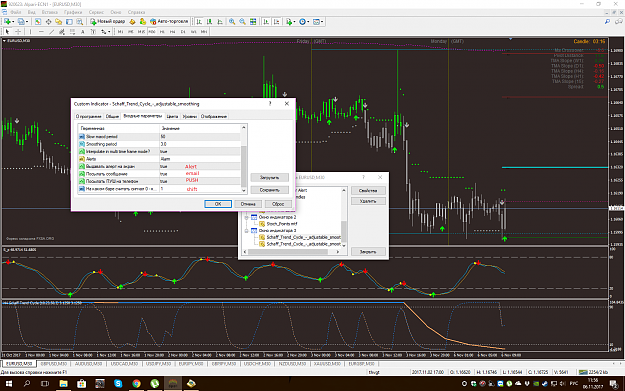Image resolution: width=625 pixels, height=391 pixels.
Task: Open the Цвета tab in indicator dialog
Action: click(x=172, y=116)
